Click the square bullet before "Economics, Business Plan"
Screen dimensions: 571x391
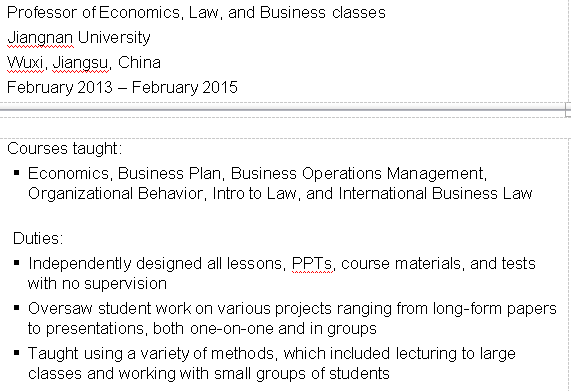[16, 173]
